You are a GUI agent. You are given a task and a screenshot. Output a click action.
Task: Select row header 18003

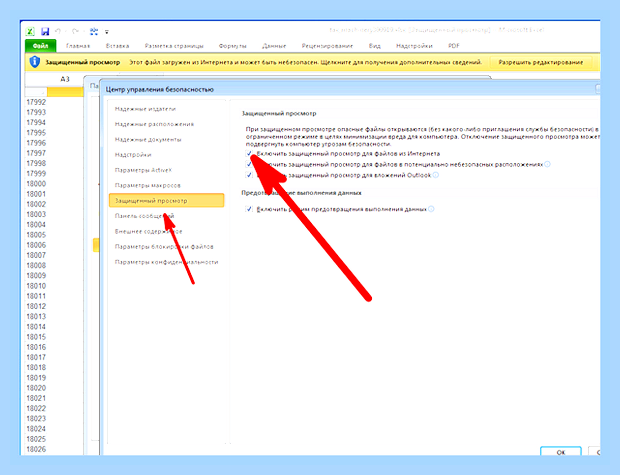tap(36, 214)
